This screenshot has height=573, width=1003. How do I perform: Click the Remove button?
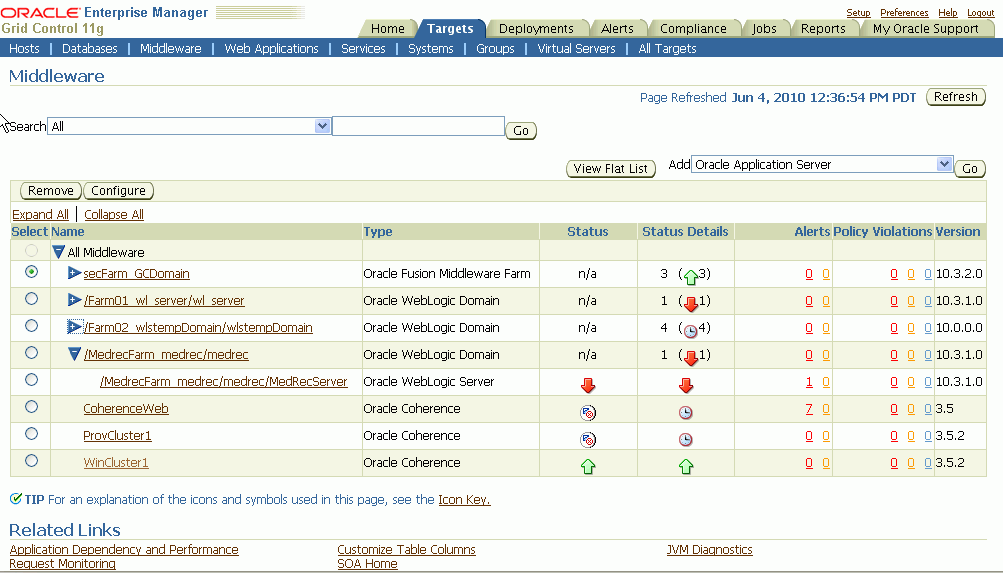coord(51,191)
